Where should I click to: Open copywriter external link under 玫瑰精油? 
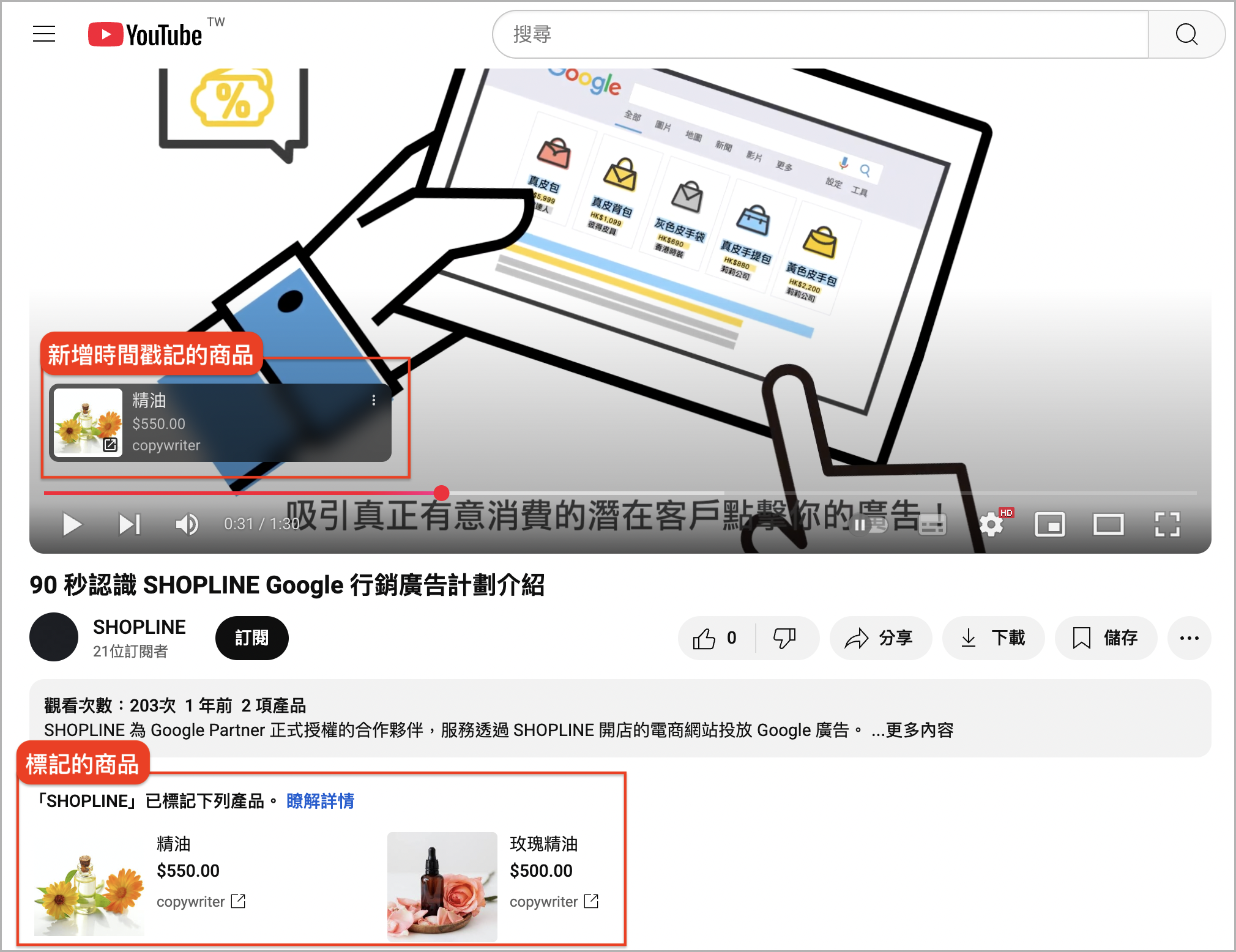coord(554,901)
